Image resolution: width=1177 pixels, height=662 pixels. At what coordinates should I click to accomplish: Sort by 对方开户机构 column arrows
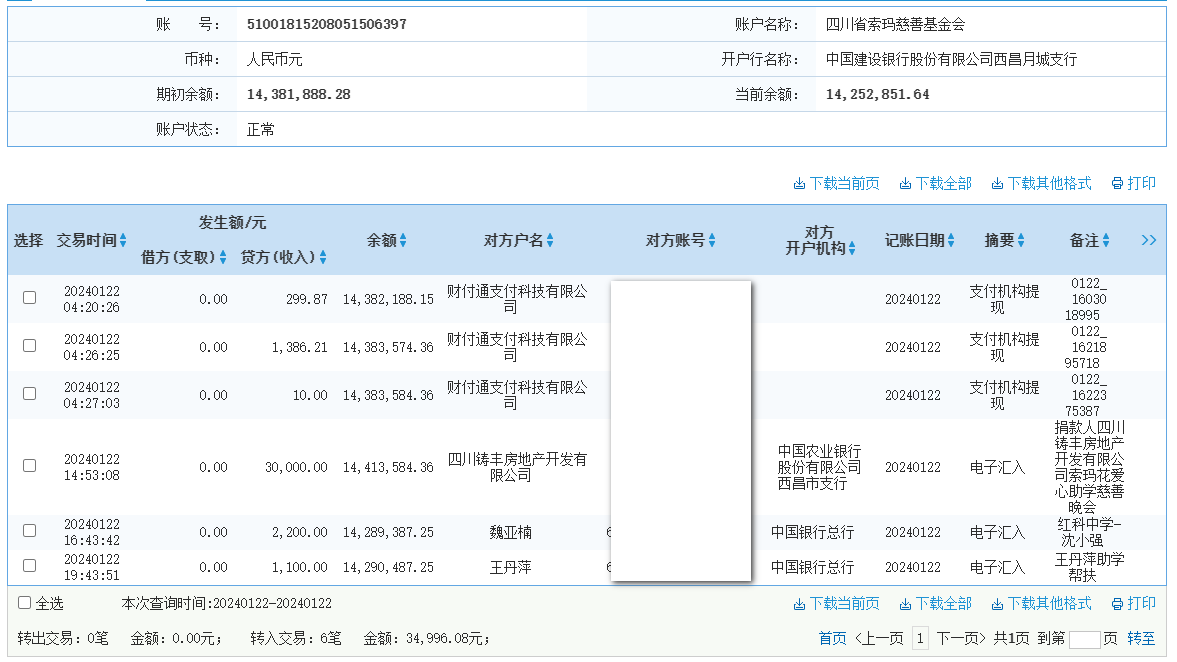[852, 248]
